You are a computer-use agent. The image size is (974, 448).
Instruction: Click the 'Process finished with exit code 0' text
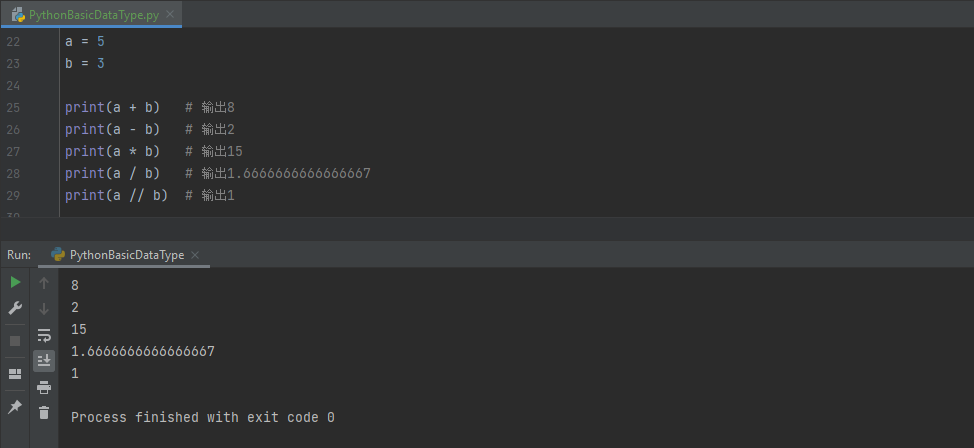click(202, 417)
